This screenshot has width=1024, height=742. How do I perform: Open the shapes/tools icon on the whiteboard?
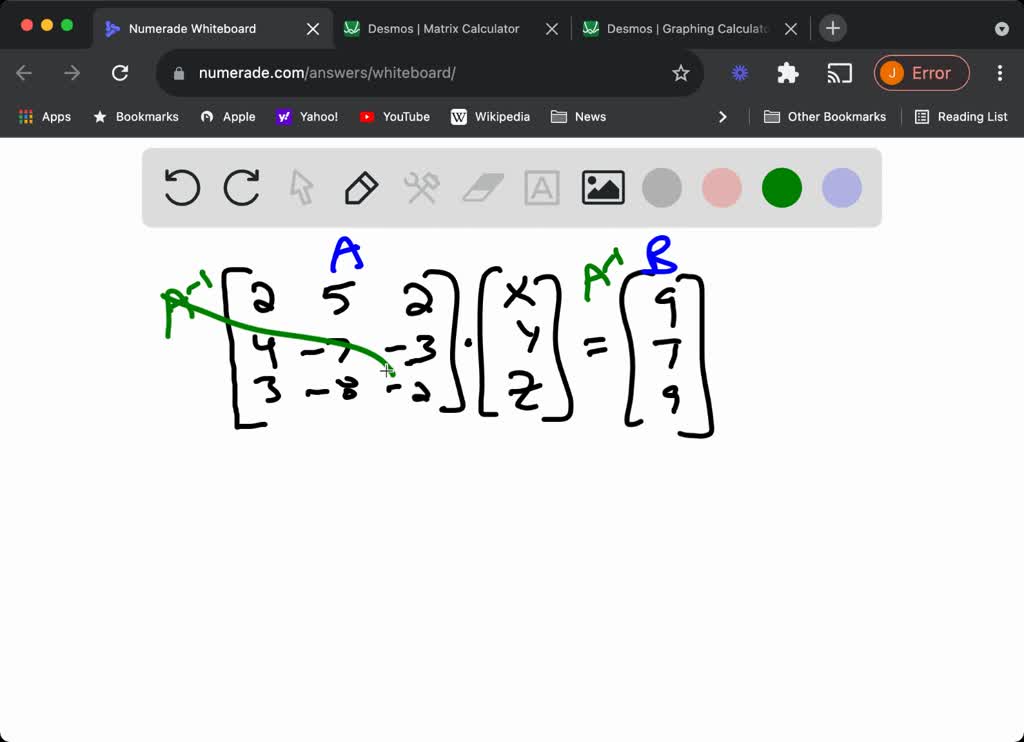click(421, 187)
